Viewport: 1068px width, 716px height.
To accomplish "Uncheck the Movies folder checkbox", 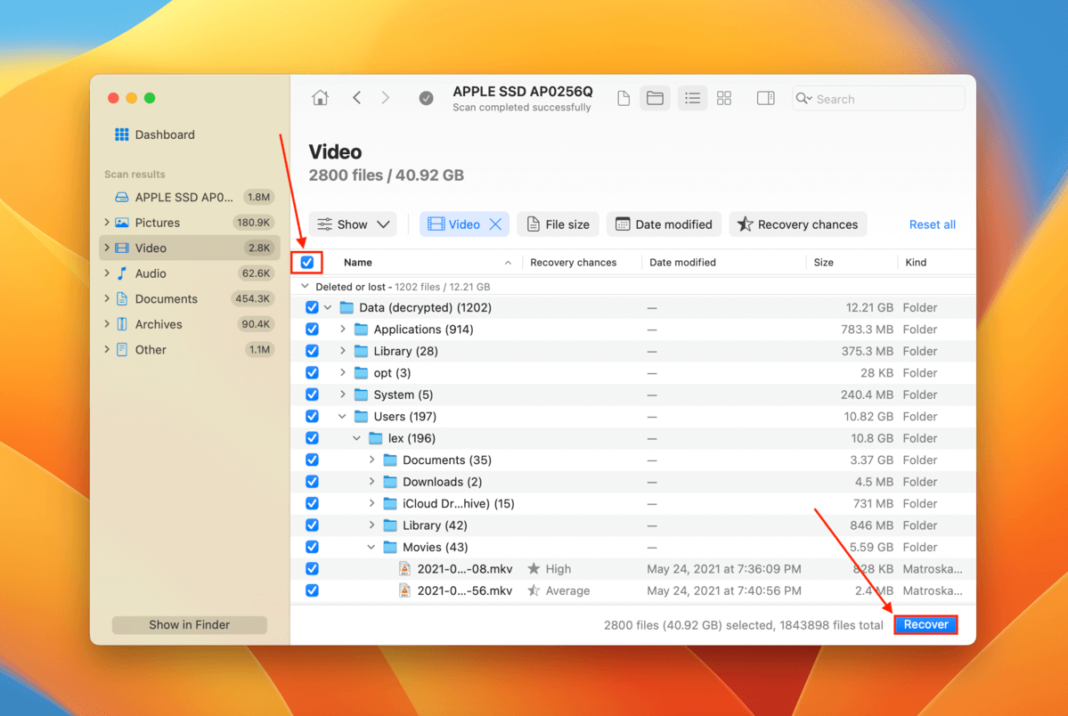I will pos(312,547).
